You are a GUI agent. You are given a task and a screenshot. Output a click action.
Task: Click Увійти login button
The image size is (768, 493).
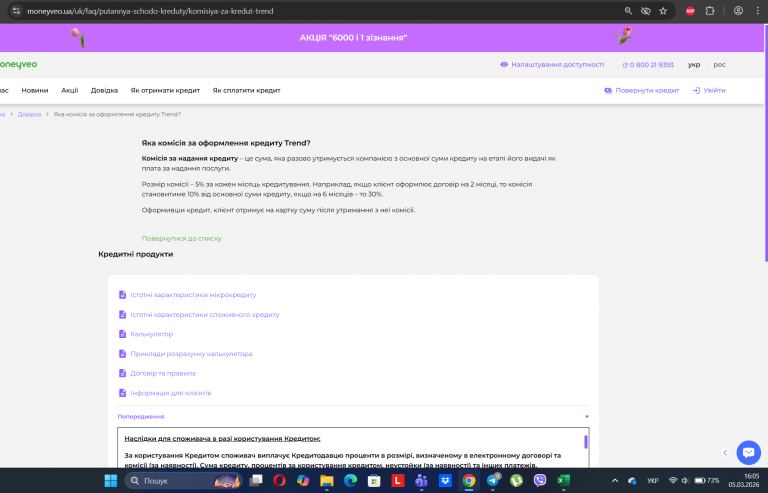pos(709,90)
